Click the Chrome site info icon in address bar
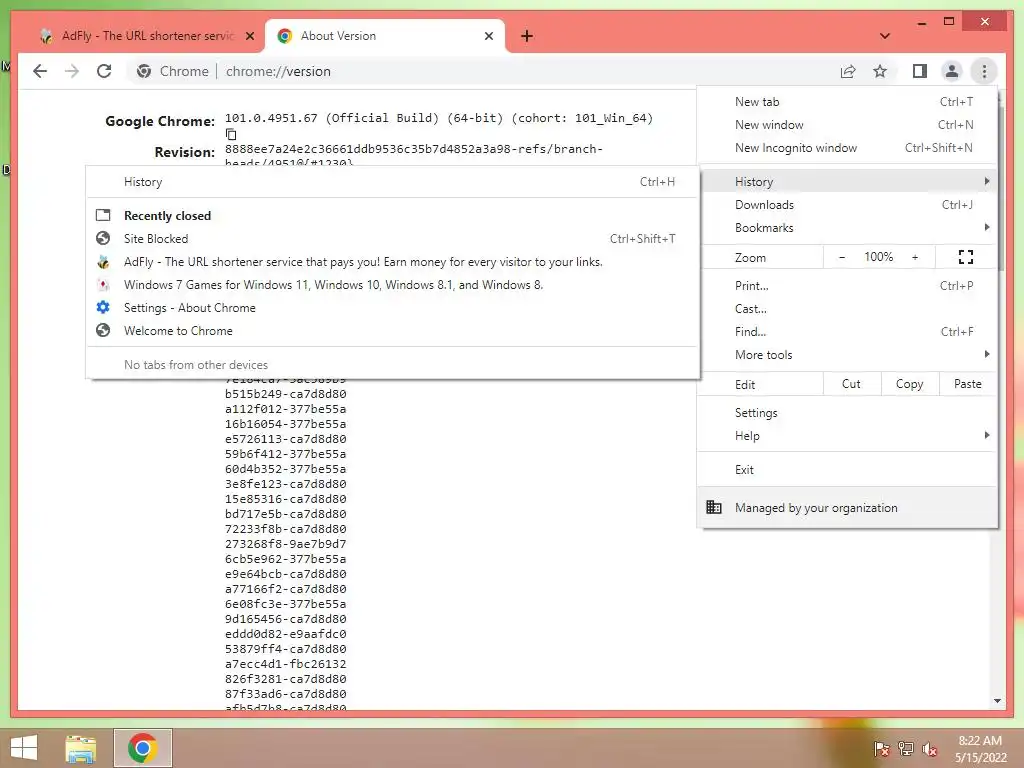The image size is (1024, 768). click(x=144, y=71)
